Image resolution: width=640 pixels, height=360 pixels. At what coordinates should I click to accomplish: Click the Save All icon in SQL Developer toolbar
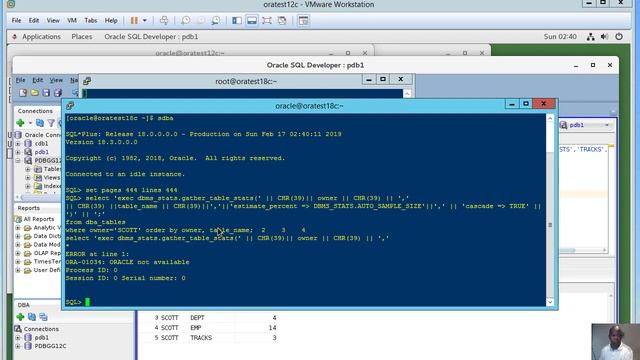click(x=58, y=93)
